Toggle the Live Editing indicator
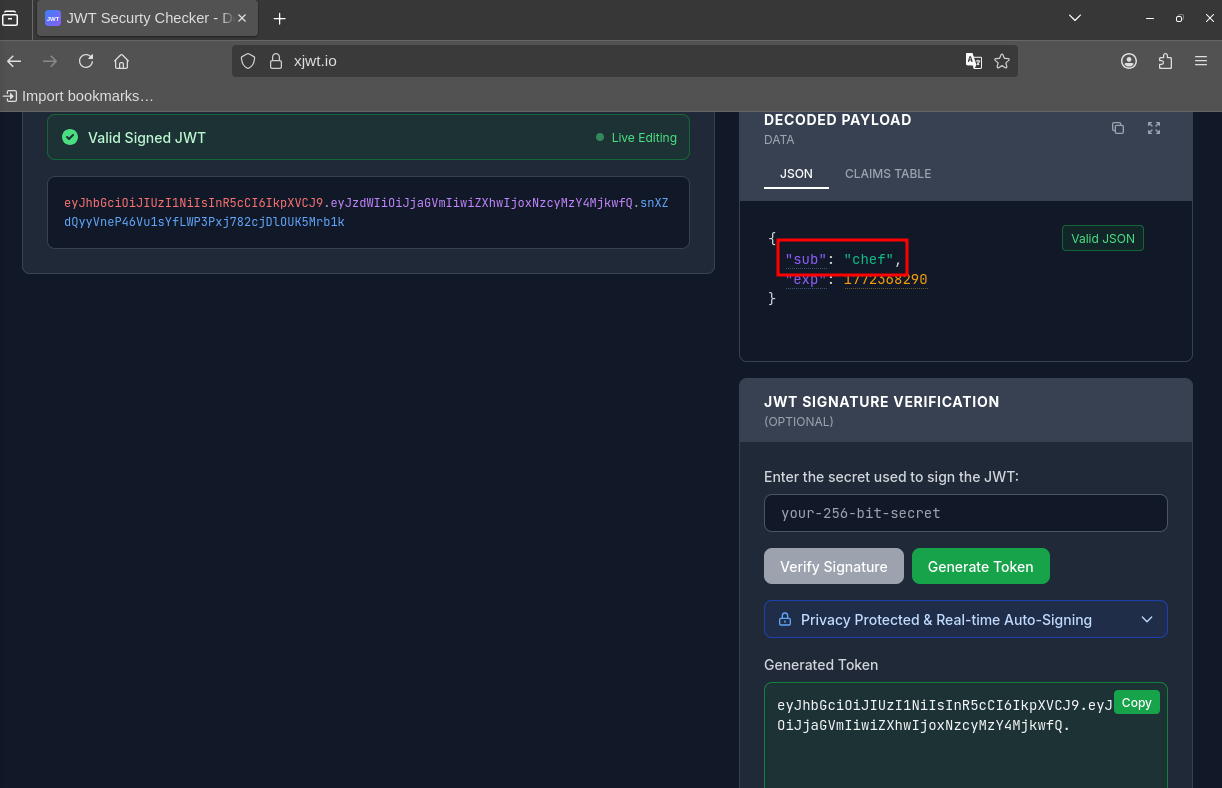1222x788 pixels. pyautogui.click(x=636, y=138)
